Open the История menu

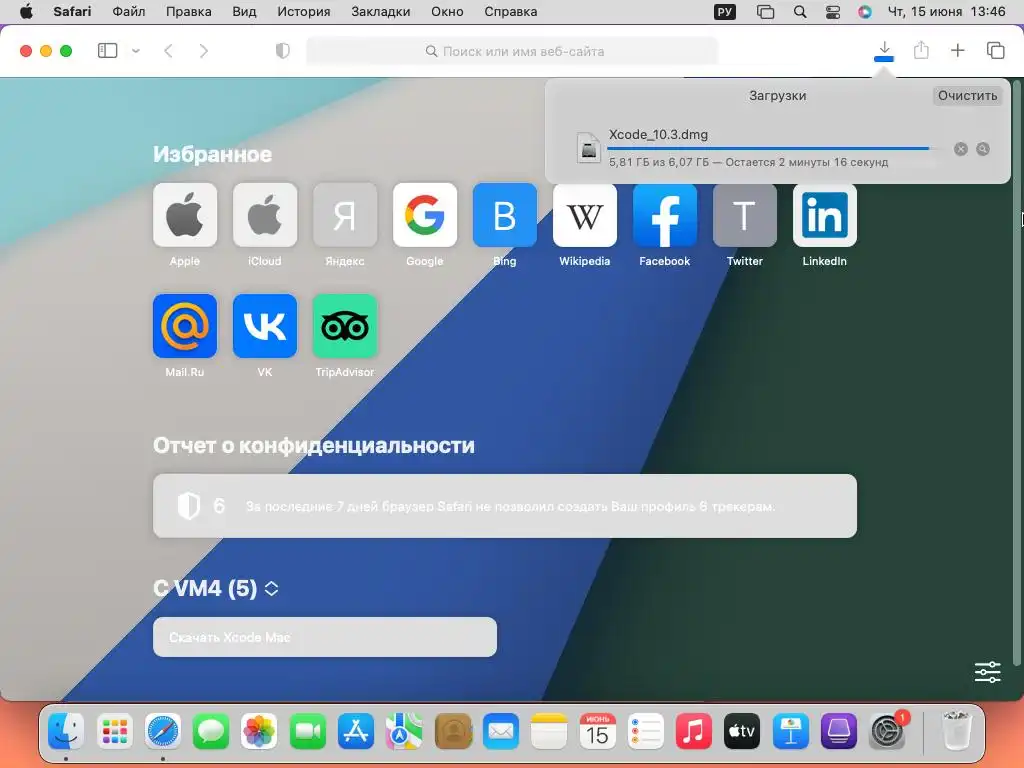click(304, 12)
